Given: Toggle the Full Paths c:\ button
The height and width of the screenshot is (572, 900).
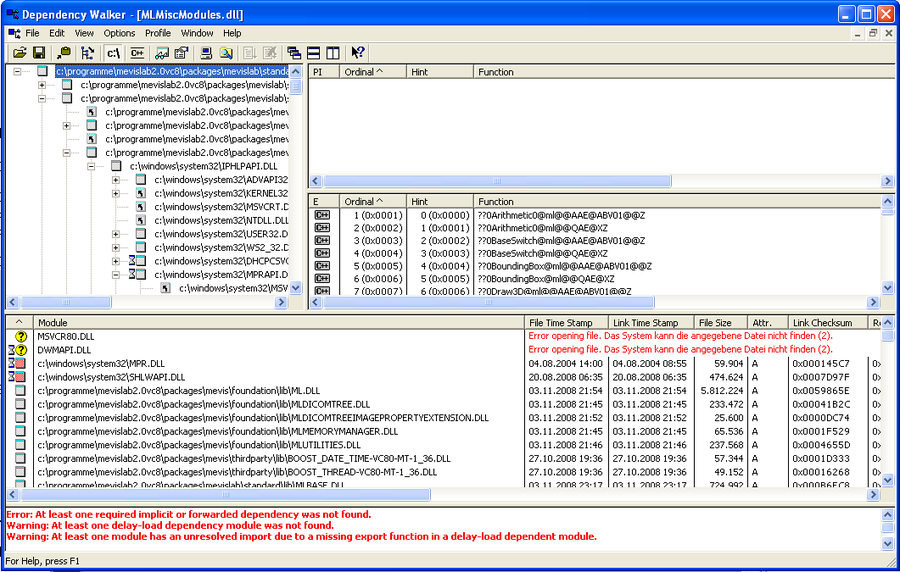Looking at the screenshot, I should click(113, 53).
